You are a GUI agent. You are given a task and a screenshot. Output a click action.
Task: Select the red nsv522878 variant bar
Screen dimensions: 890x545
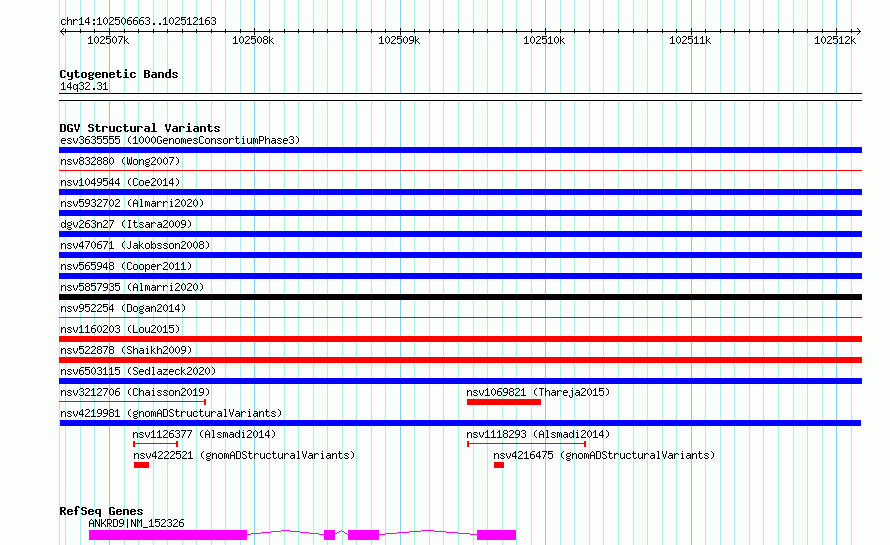(x=460, y=360)
